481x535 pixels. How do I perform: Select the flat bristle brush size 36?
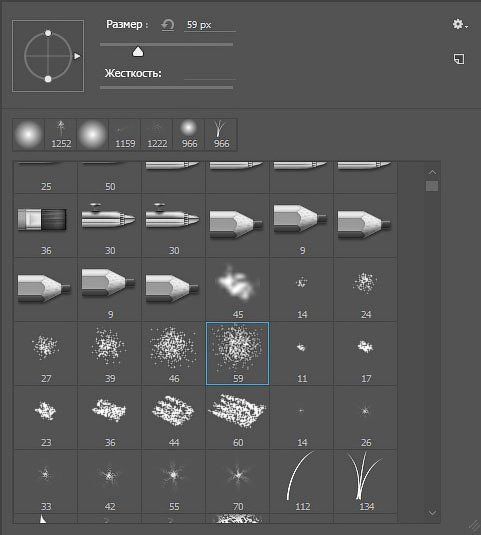point(46,226)
